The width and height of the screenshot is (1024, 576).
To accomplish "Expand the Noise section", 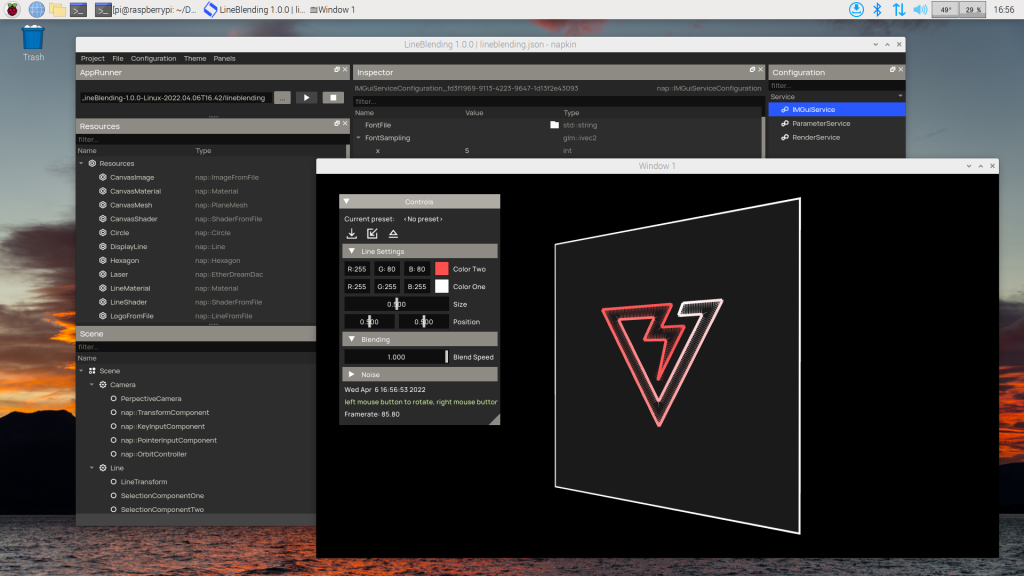I will point(352,374).
